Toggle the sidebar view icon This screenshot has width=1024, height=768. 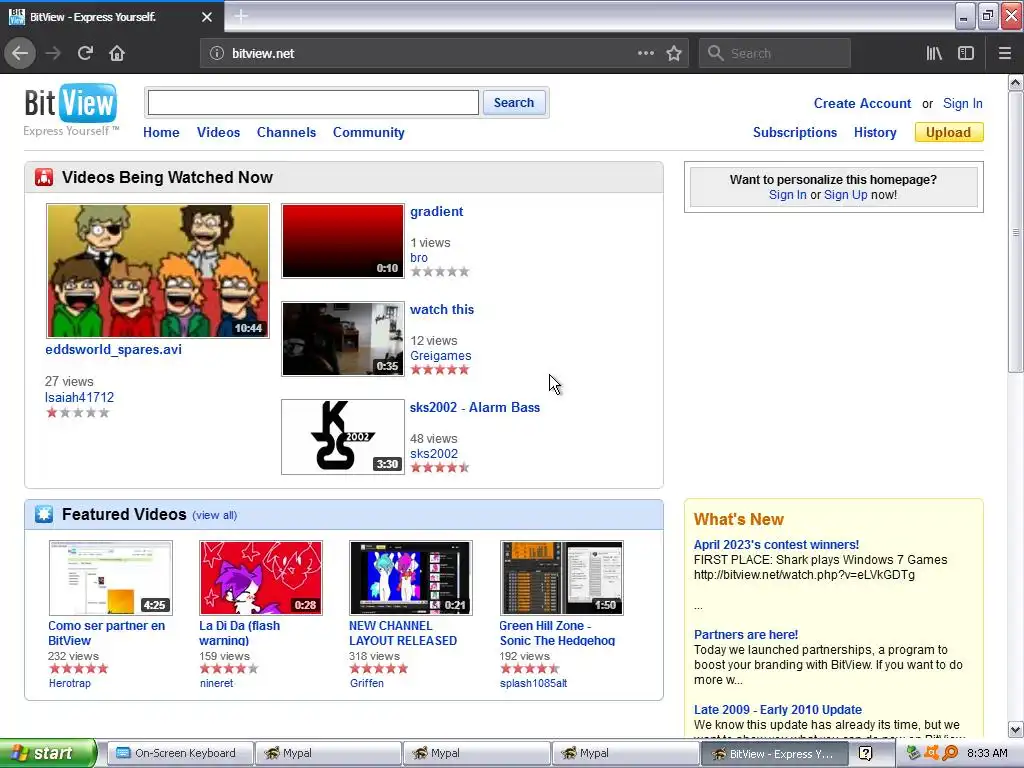tap(966, 54)
